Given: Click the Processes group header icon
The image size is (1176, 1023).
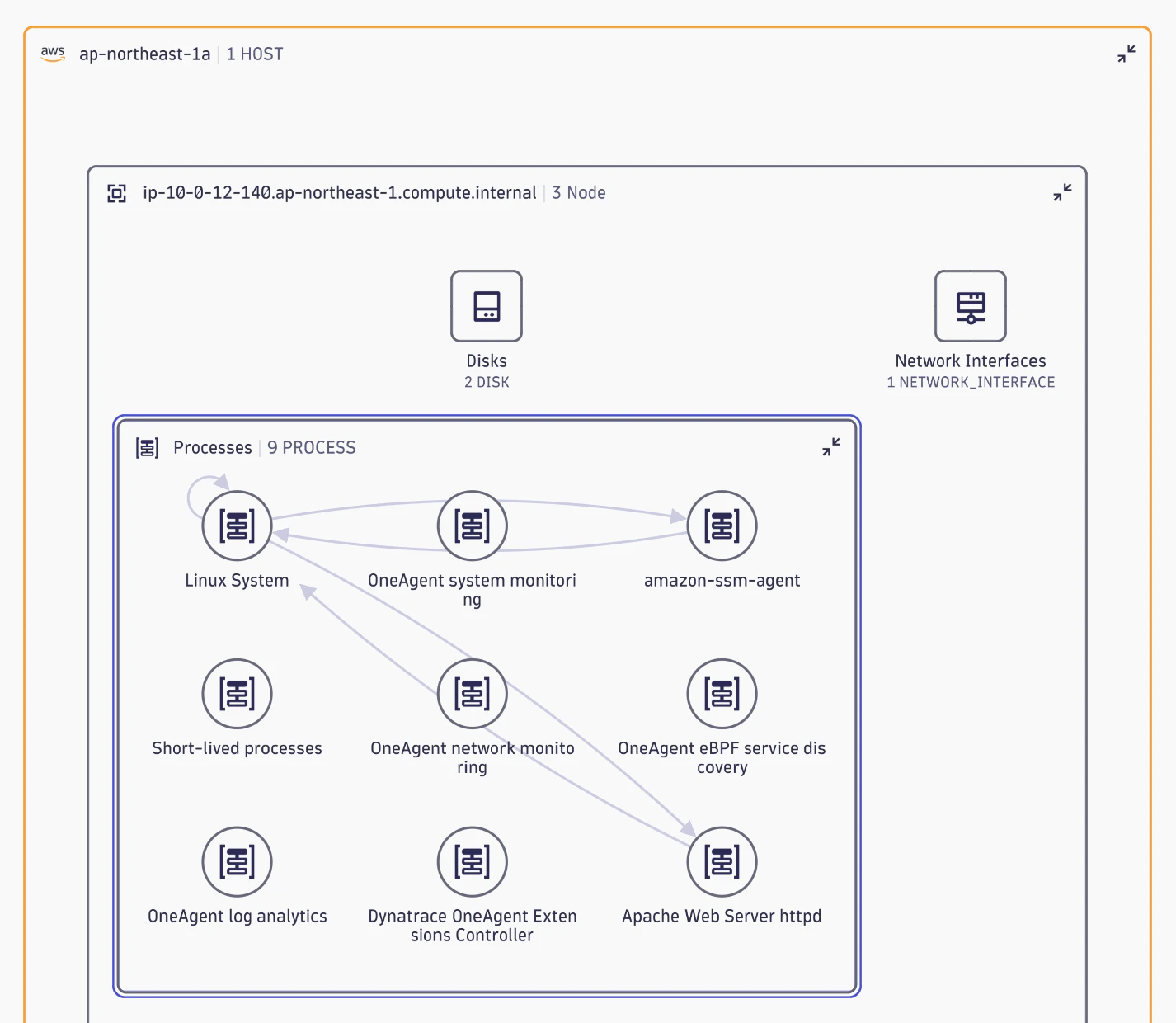Looking at the screenshot, I should [148, 448].
